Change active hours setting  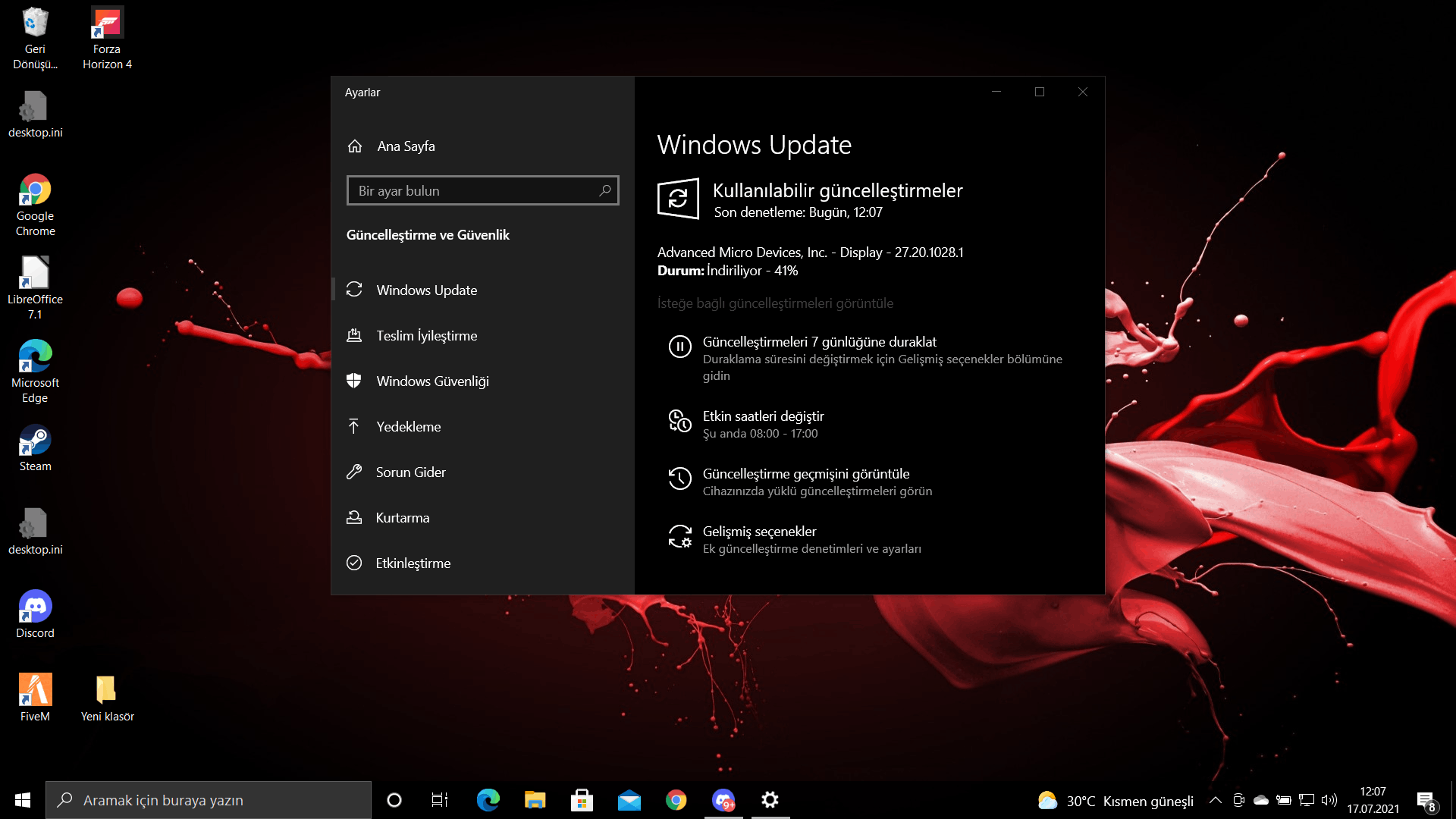[x=763, y=416]
